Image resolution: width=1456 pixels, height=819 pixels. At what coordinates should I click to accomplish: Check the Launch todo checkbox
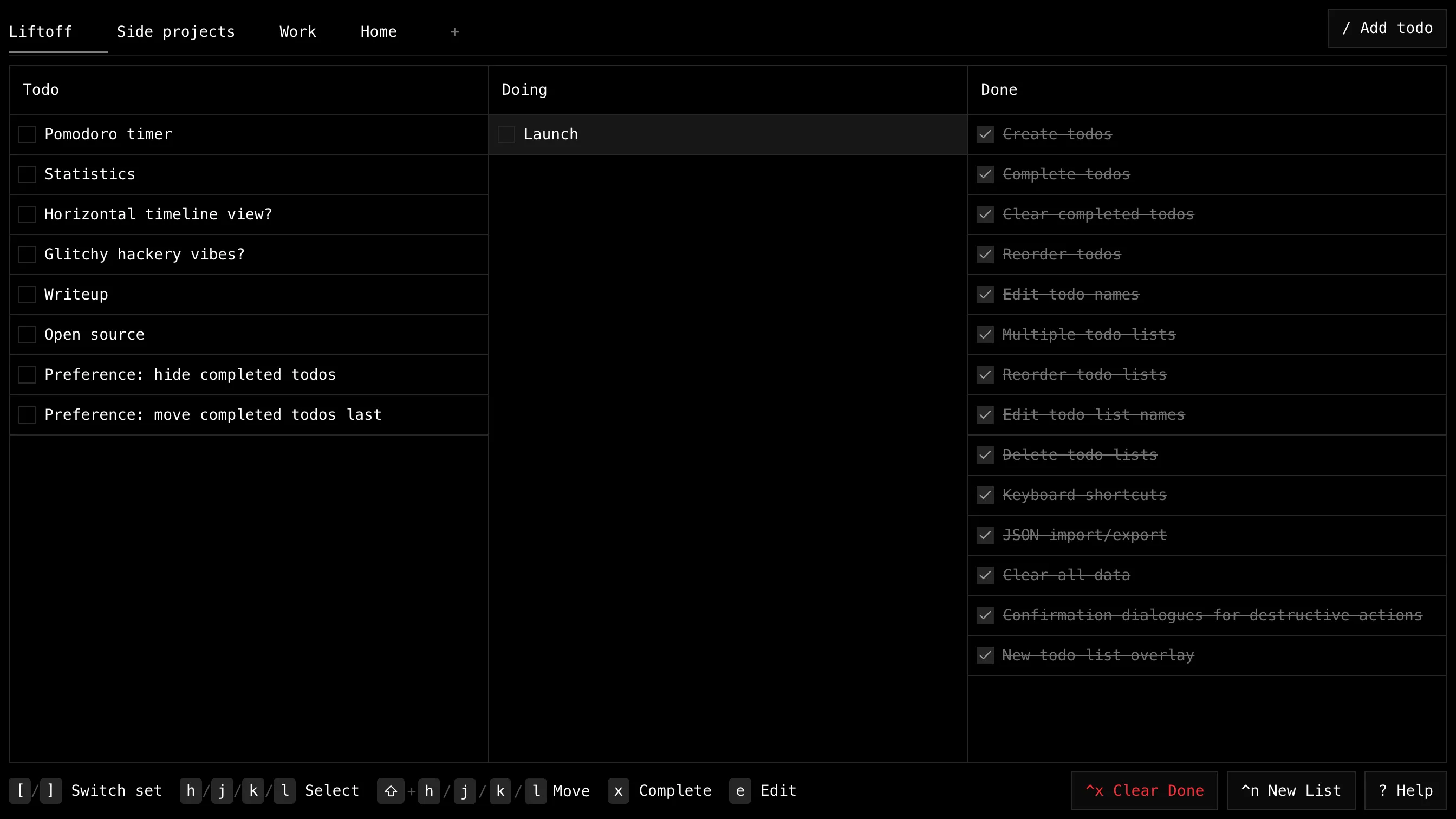click(506, 134)
